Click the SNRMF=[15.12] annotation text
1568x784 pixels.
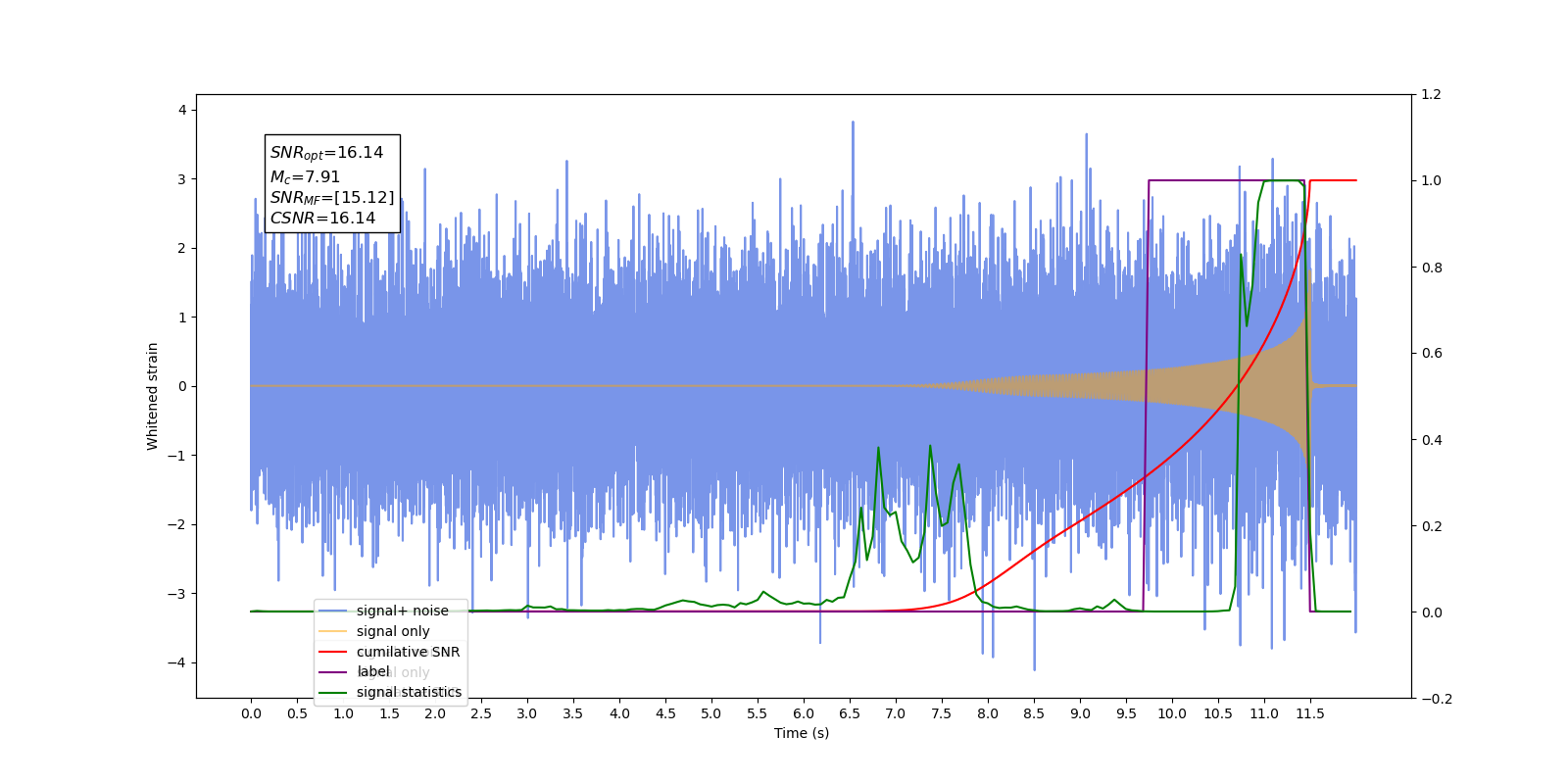[x=332, y=198]
